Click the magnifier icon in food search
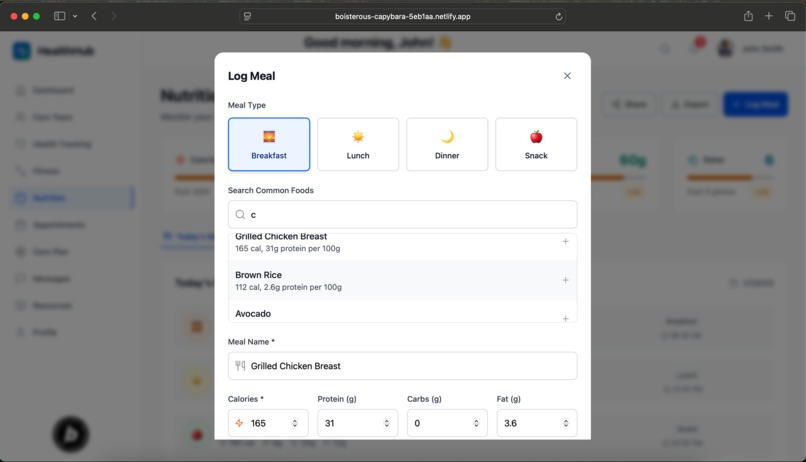The width and height of the screenshot is (806, 462). coord(240,214)
